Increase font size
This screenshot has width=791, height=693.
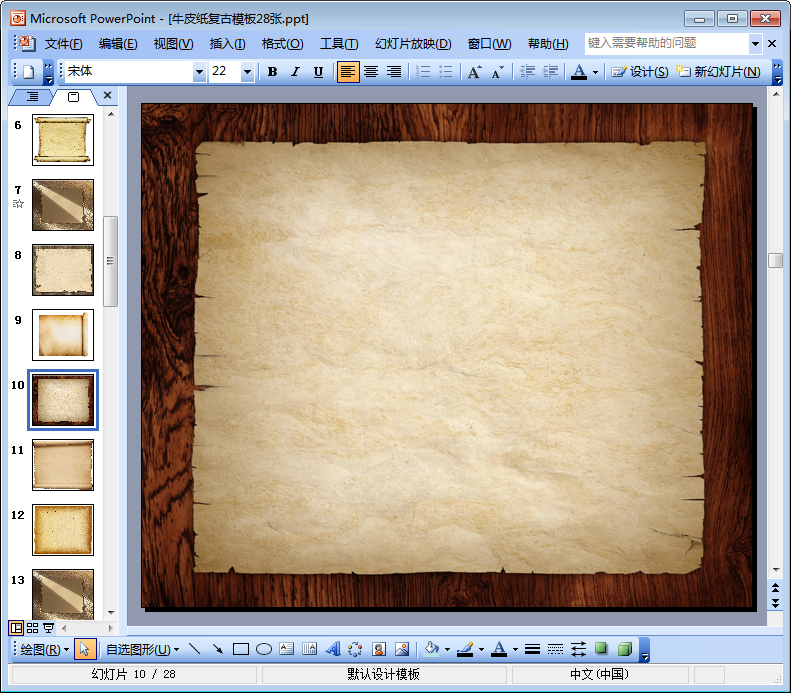click(x=475, y=72)
